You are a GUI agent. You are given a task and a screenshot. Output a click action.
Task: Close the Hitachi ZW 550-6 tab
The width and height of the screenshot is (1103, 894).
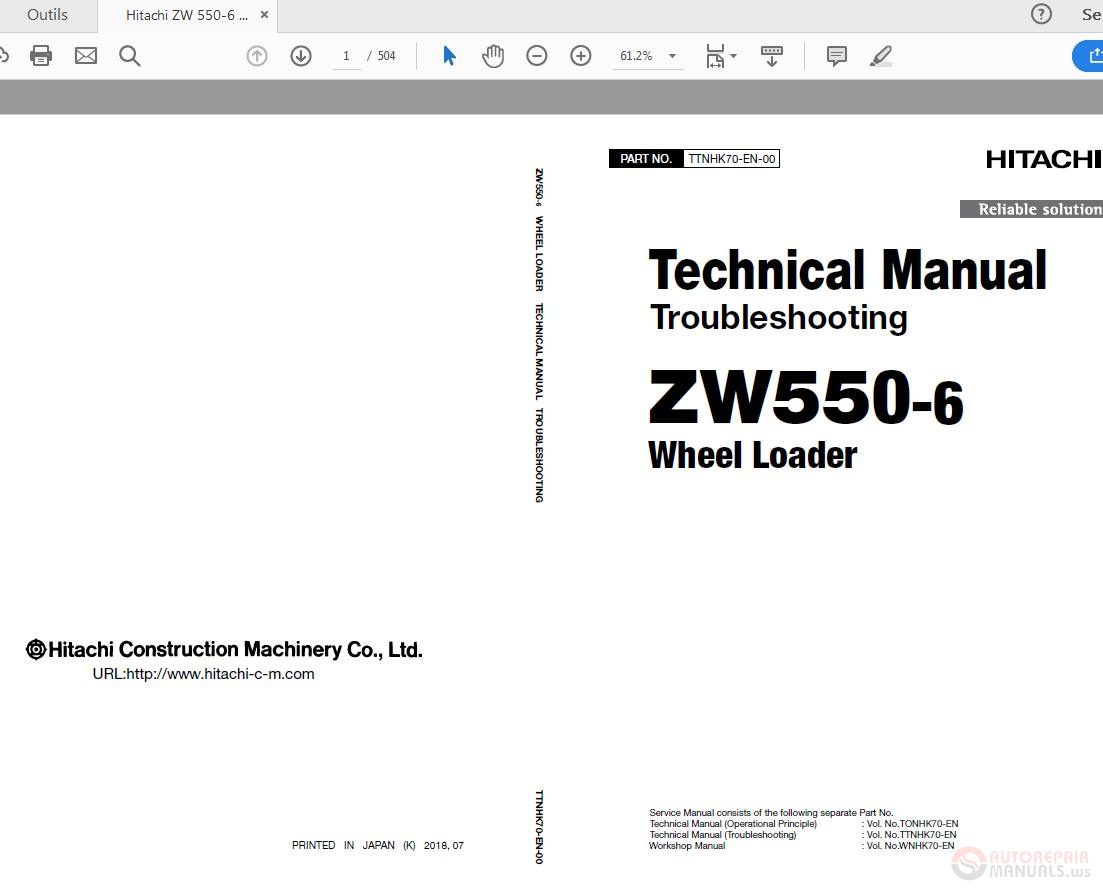click(263, 14)
